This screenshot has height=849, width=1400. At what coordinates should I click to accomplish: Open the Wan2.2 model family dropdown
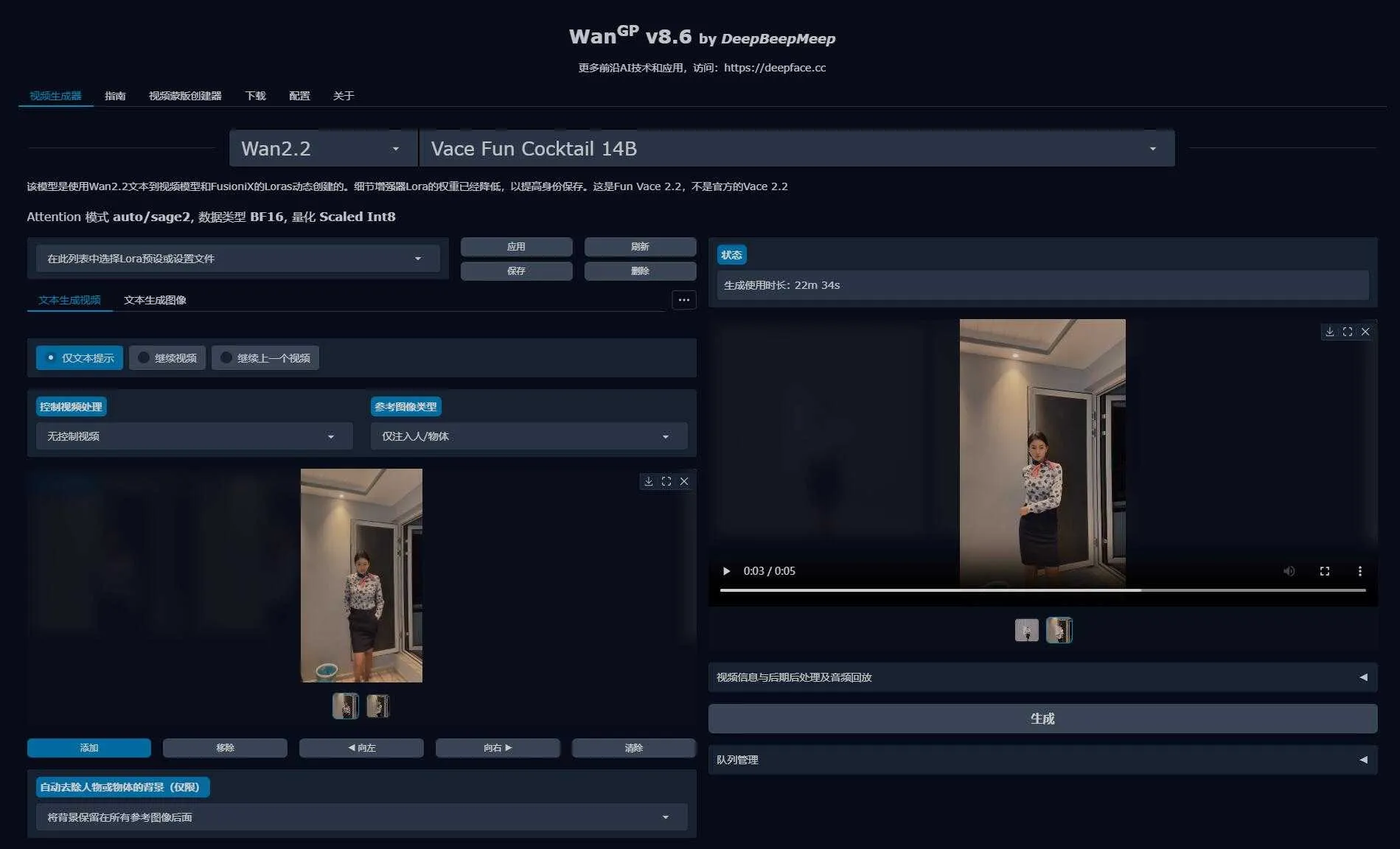[x=323, y=149]
